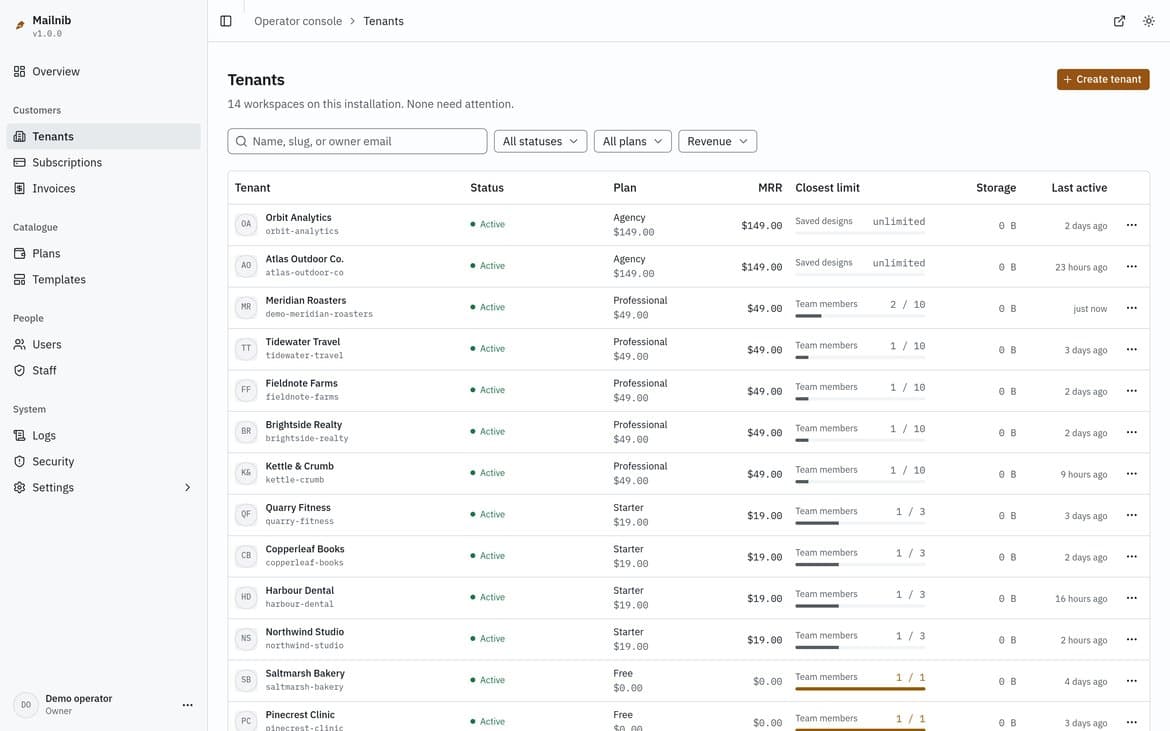The width and height of the screenshot is (1170, 731).
Task: Click '23 hours ago' last active value
Action: [x=1080, y=267]
